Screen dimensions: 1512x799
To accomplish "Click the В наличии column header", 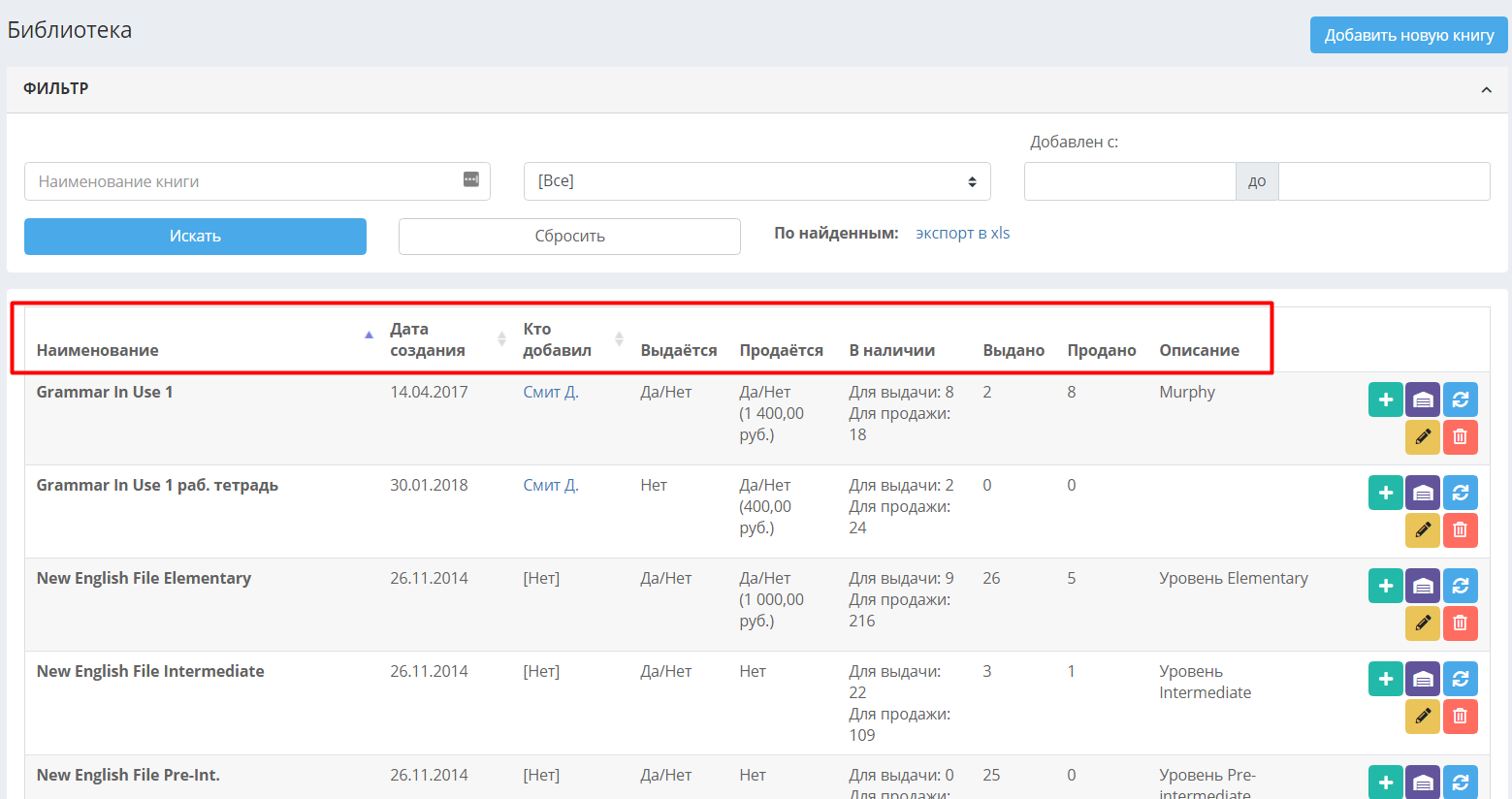I will [892, 350].
